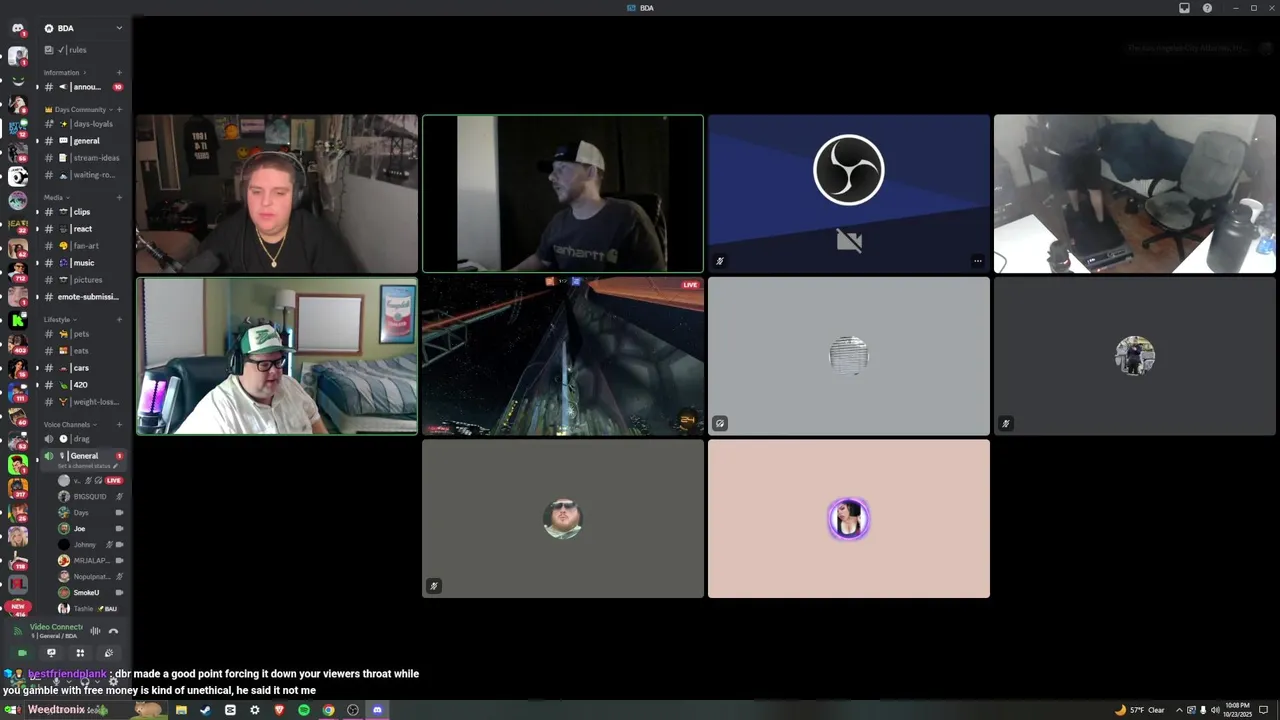Disconnect from voice call
This screenshot has height=720, width=1280.
point(113,631)
